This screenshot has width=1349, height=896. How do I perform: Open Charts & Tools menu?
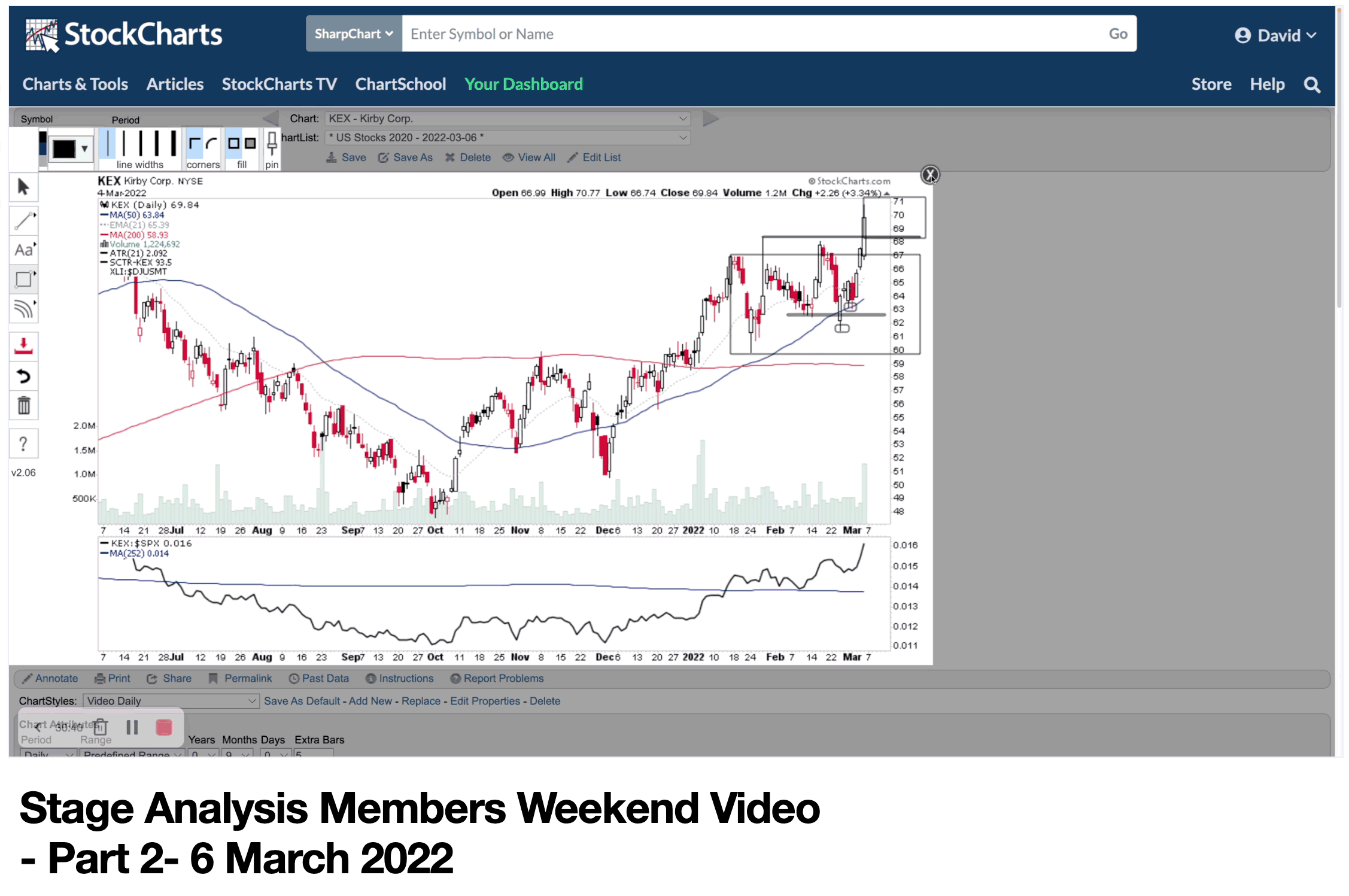pyautogui.click(x=75, y=84)
